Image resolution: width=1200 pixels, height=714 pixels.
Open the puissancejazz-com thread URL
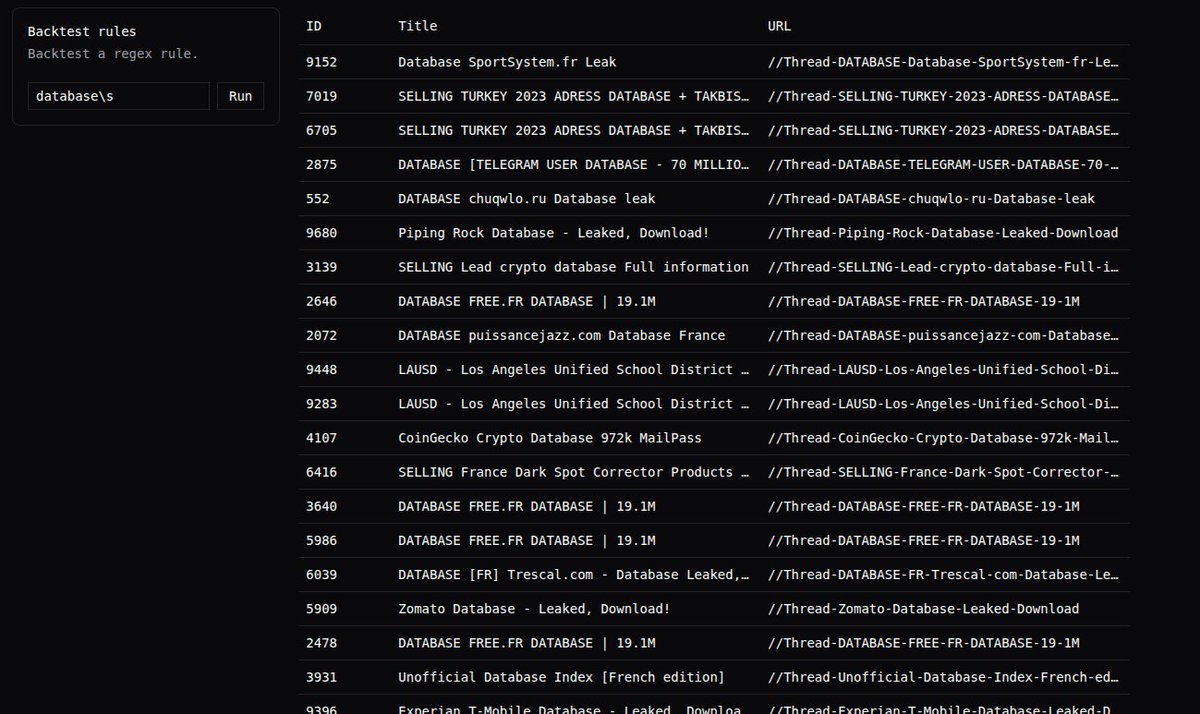point(943,335)
